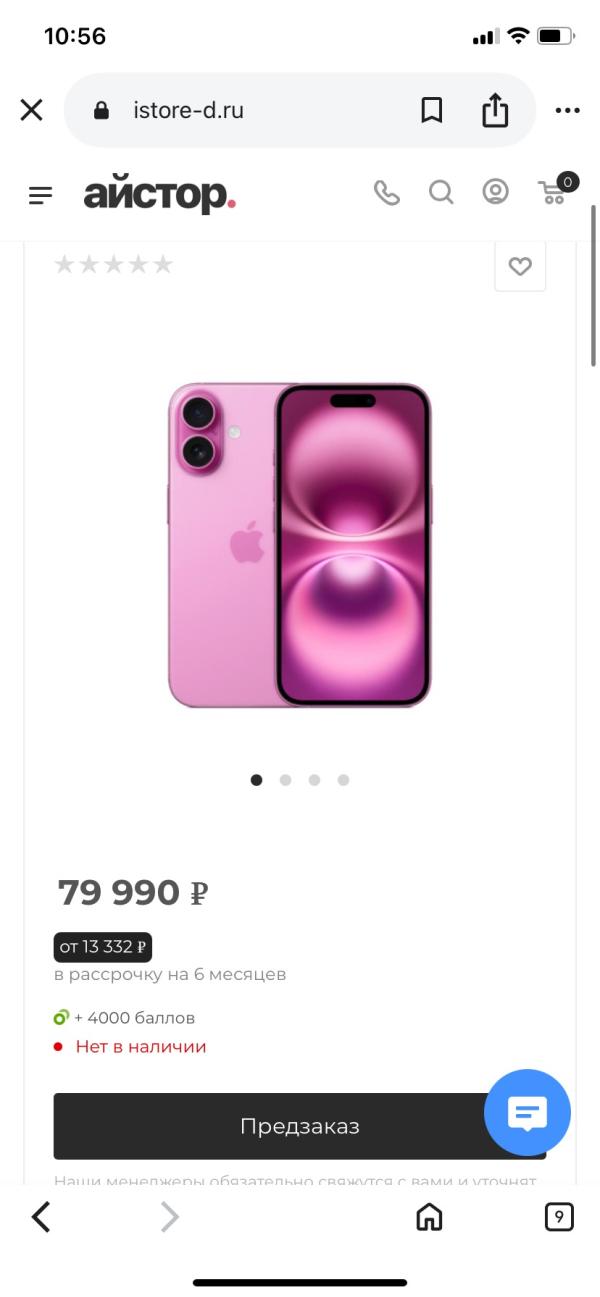Open the blue chat support bubble
The width and height of the screenshot is (600, 1297).
pyautogui.click(x=527, y=1112)
